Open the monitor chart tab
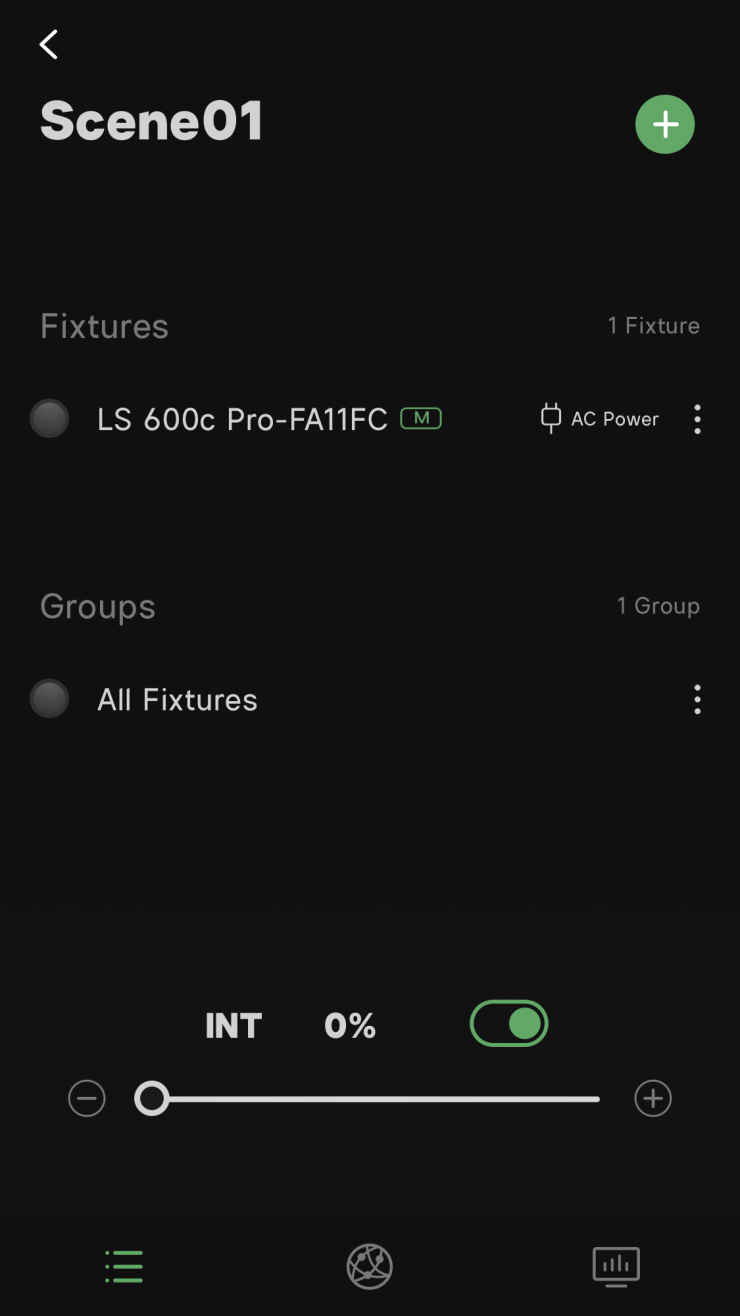The width and height of the screenshot is (740, 1316). (615, 1266)
